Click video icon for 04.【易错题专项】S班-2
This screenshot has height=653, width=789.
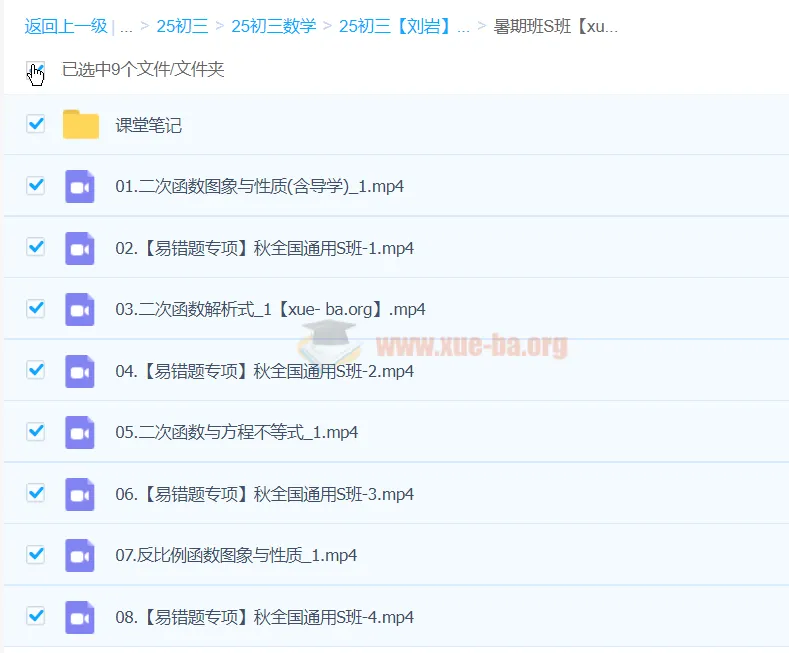tap(79, 371)
